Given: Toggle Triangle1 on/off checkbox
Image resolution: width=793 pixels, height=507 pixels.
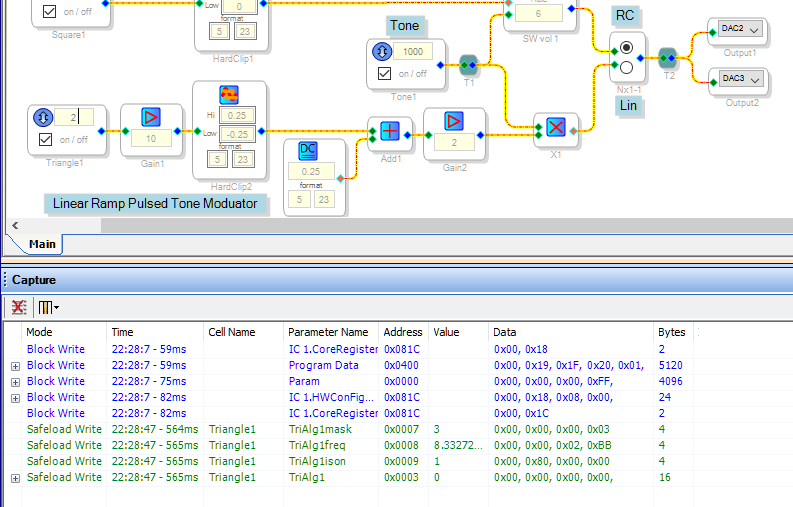Looking at the screenshot, I should point(45,139).
